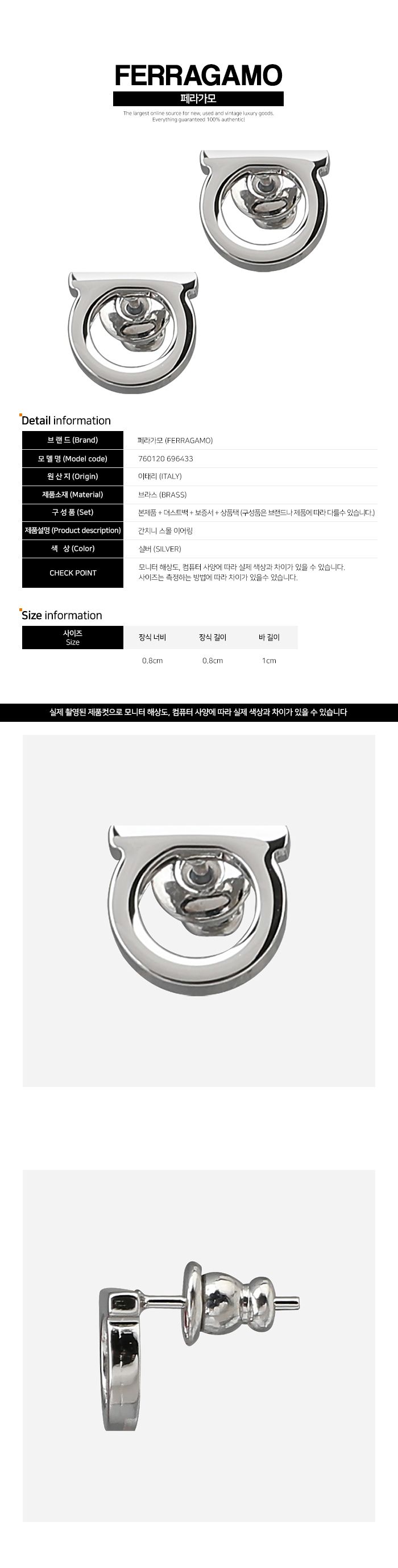Click the black 페라가모 banner under the logo
Viewport: 398px width, 1568px height.
(x=198, y=99)
